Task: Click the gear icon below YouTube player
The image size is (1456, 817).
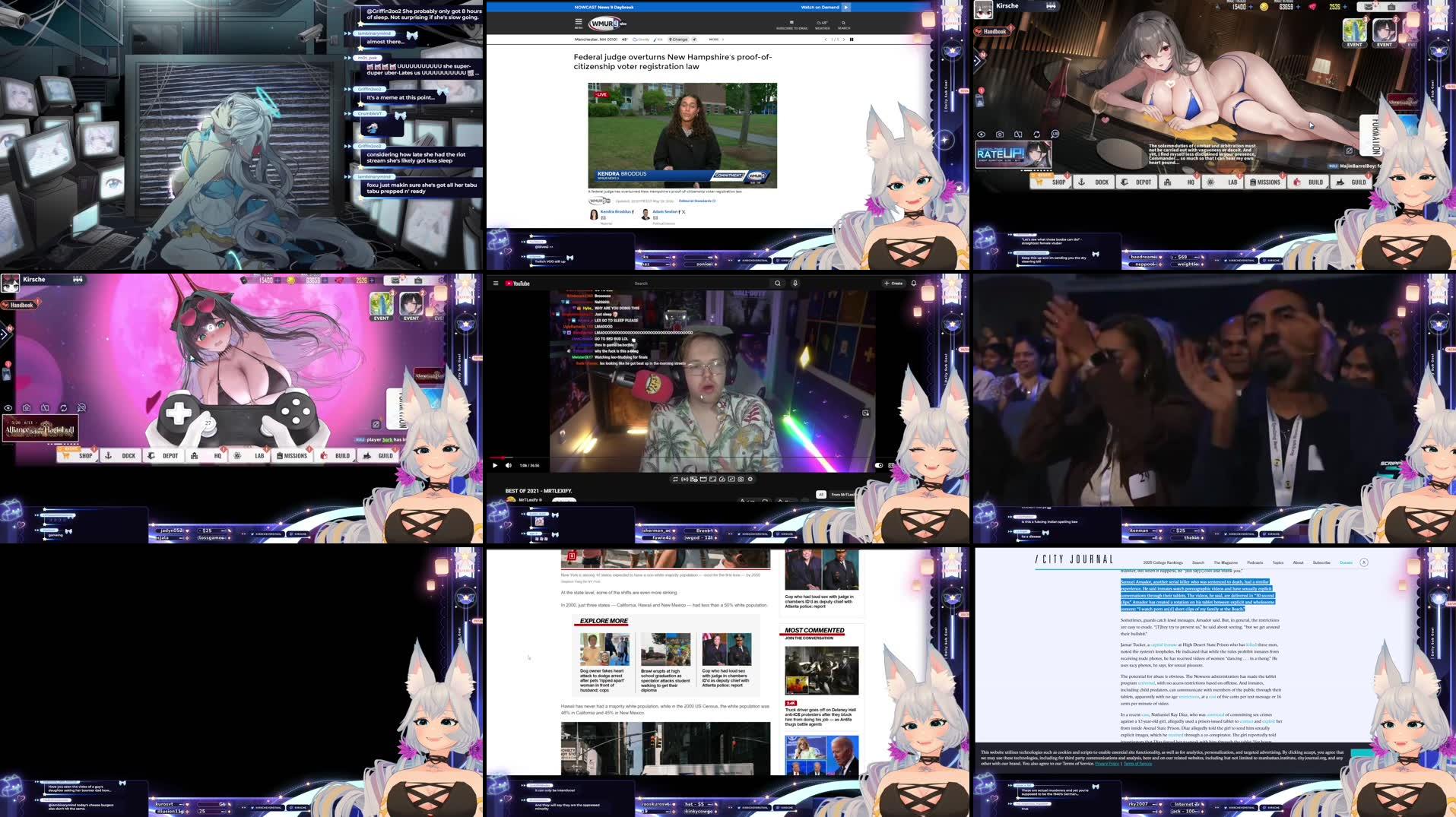Action: pyautogui.click(x=750, y=479)
